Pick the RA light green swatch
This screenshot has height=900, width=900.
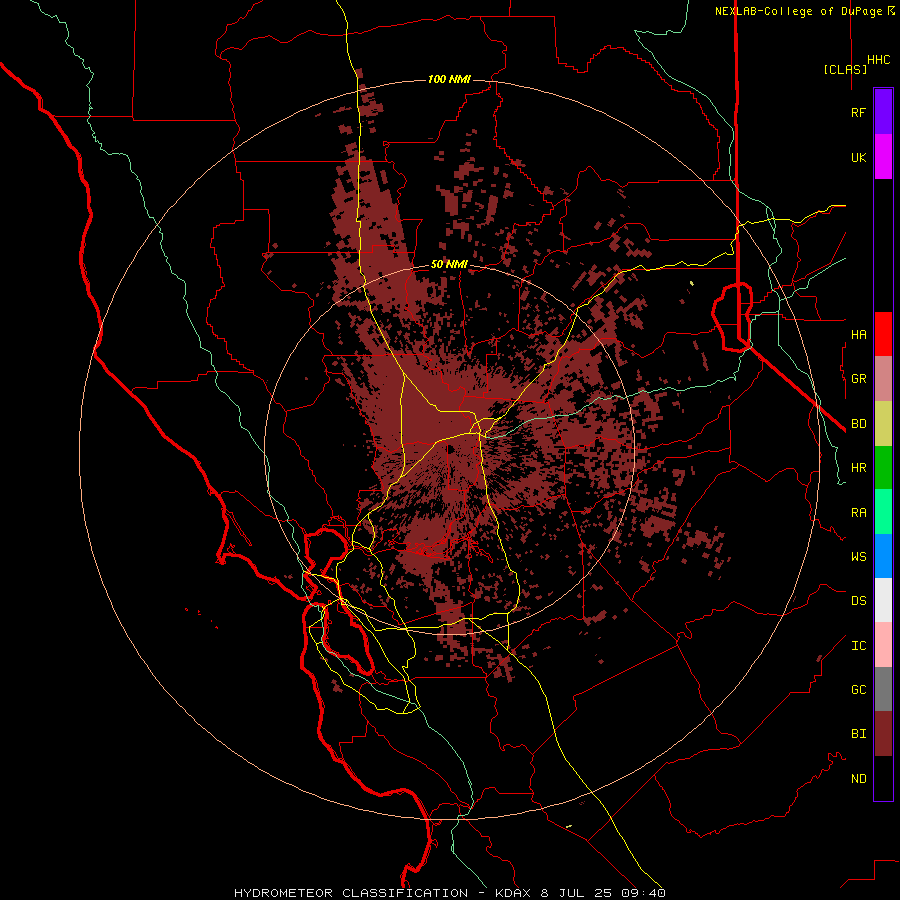point(883,512)
